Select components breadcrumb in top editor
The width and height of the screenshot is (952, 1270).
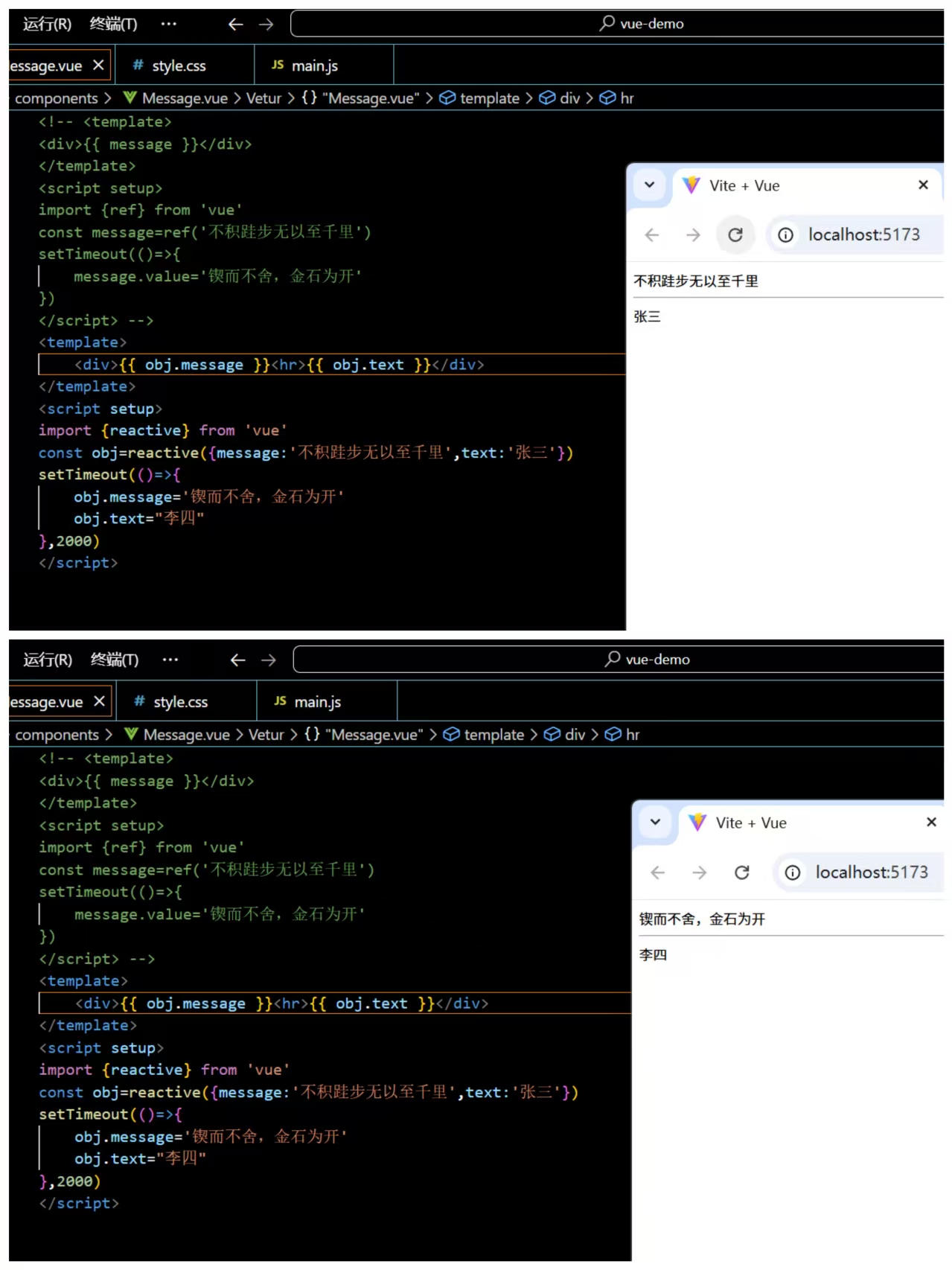(57, 98)
